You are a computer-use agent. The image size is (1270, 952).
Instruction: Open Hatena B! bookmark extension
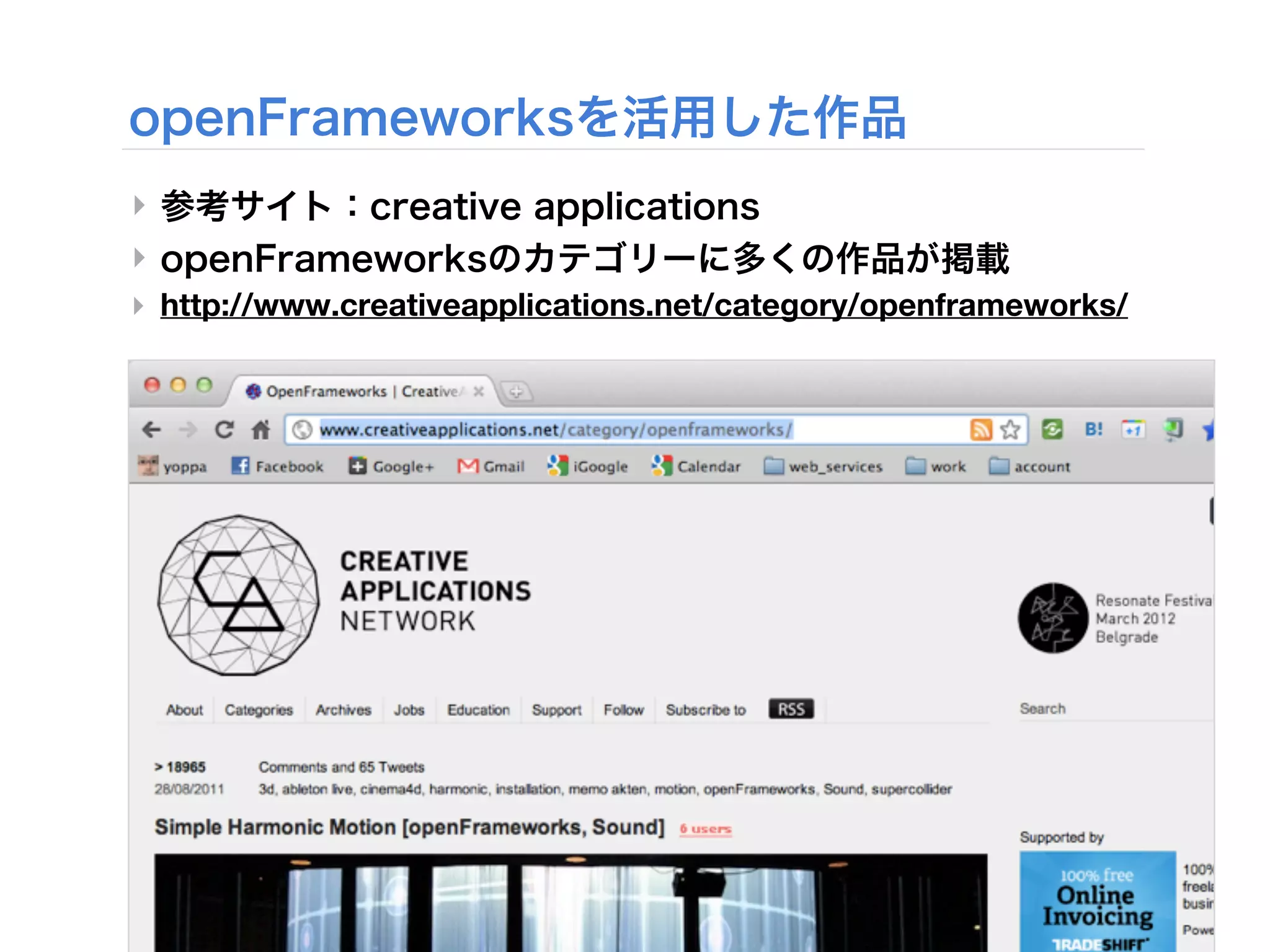tap(1094, 429)
